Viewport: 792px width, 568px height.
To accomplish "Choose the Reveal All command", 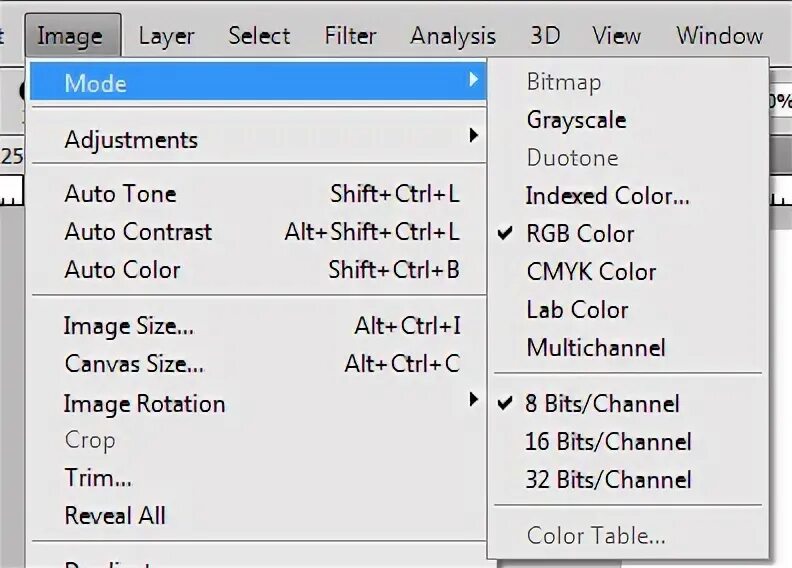I will click(x=115, y=516).
